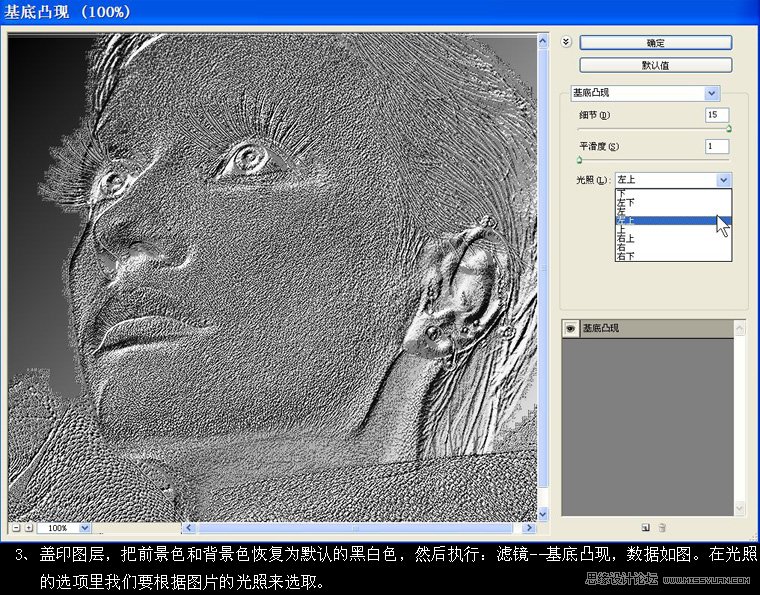
Task: Choose 左下 in the 光照 list
Action: point(673,203)
